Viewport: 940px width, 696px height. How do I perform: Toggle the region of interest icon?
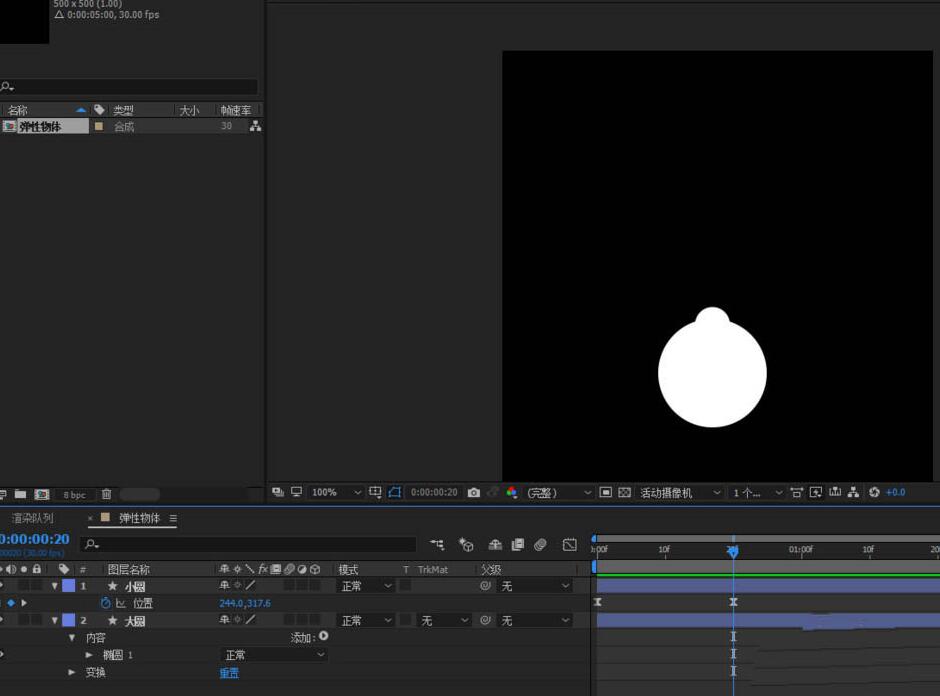click(x=605, y=493)
